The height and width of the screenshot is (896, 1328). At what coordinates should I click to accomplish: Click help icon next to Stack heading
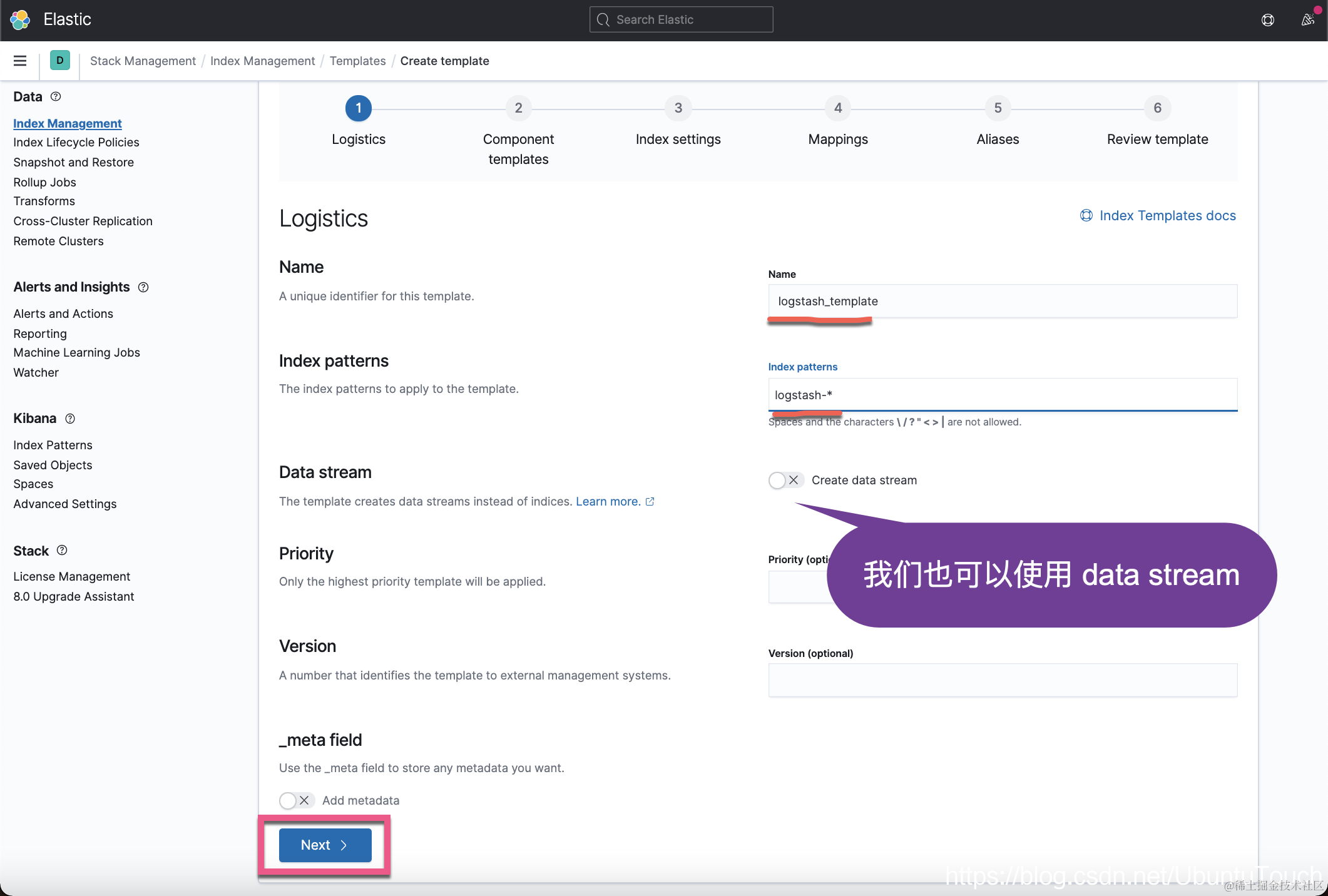click(x=62, y=551)
